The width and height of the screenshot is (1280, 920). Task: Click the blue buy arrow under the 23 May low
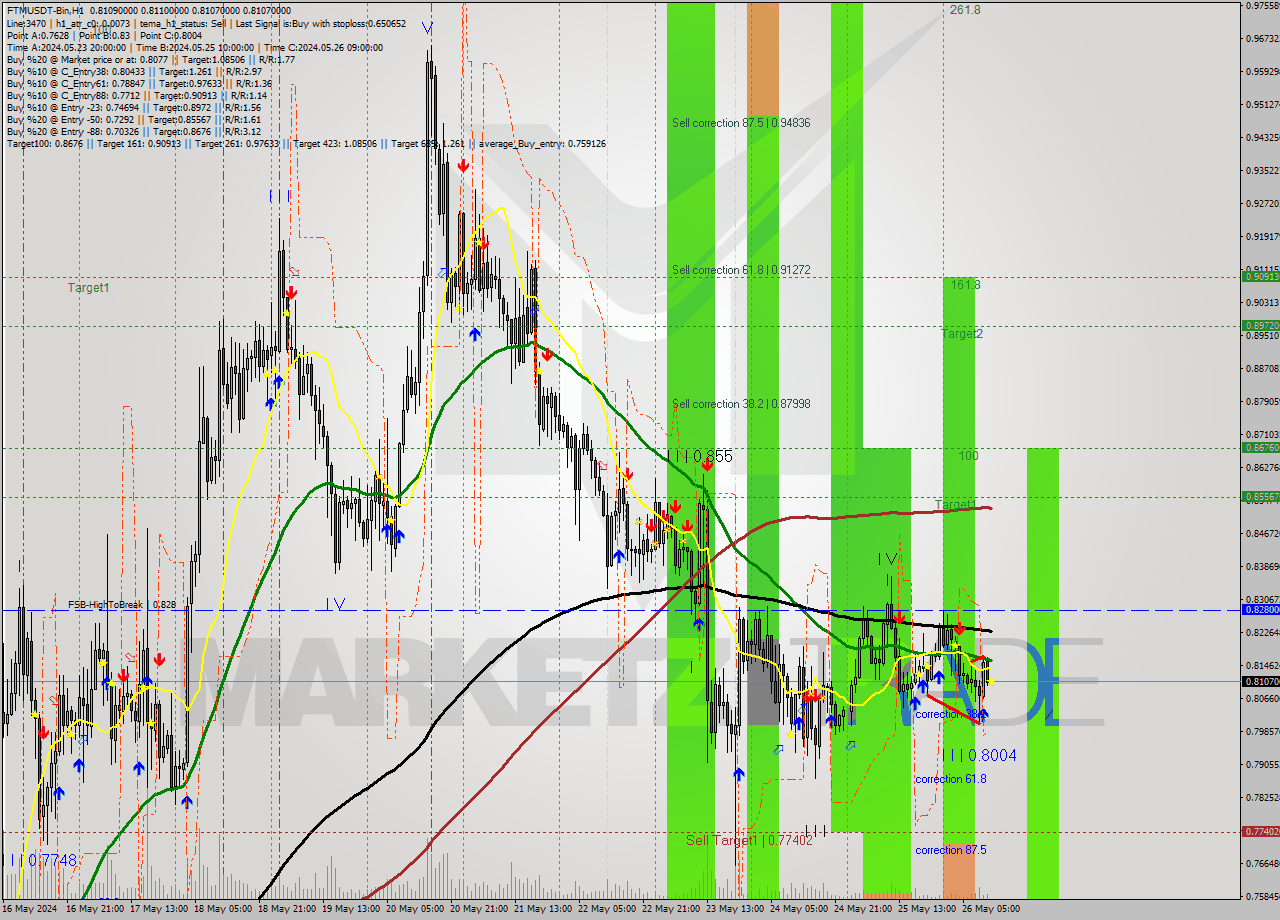coord(738,772)
